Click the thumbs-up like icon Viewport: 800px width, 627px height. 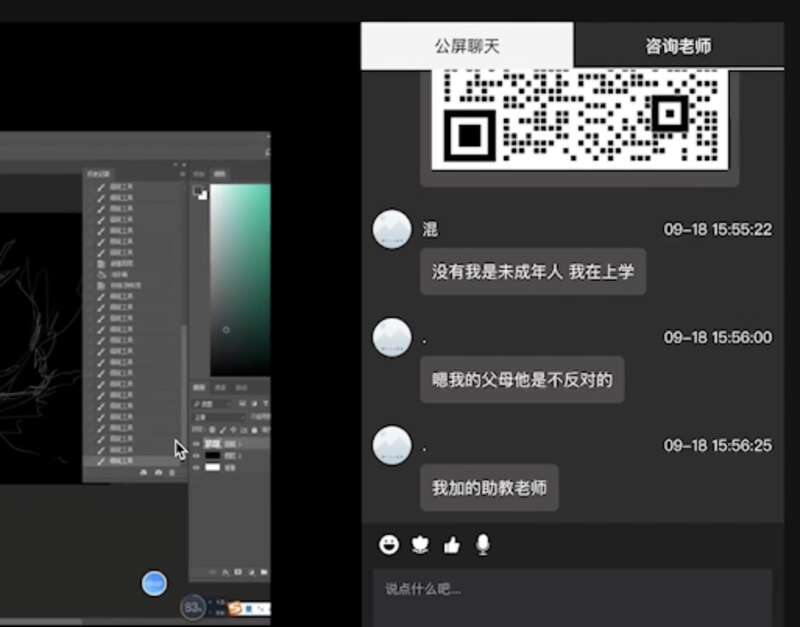pyautogui.click(x=450, y=543)
